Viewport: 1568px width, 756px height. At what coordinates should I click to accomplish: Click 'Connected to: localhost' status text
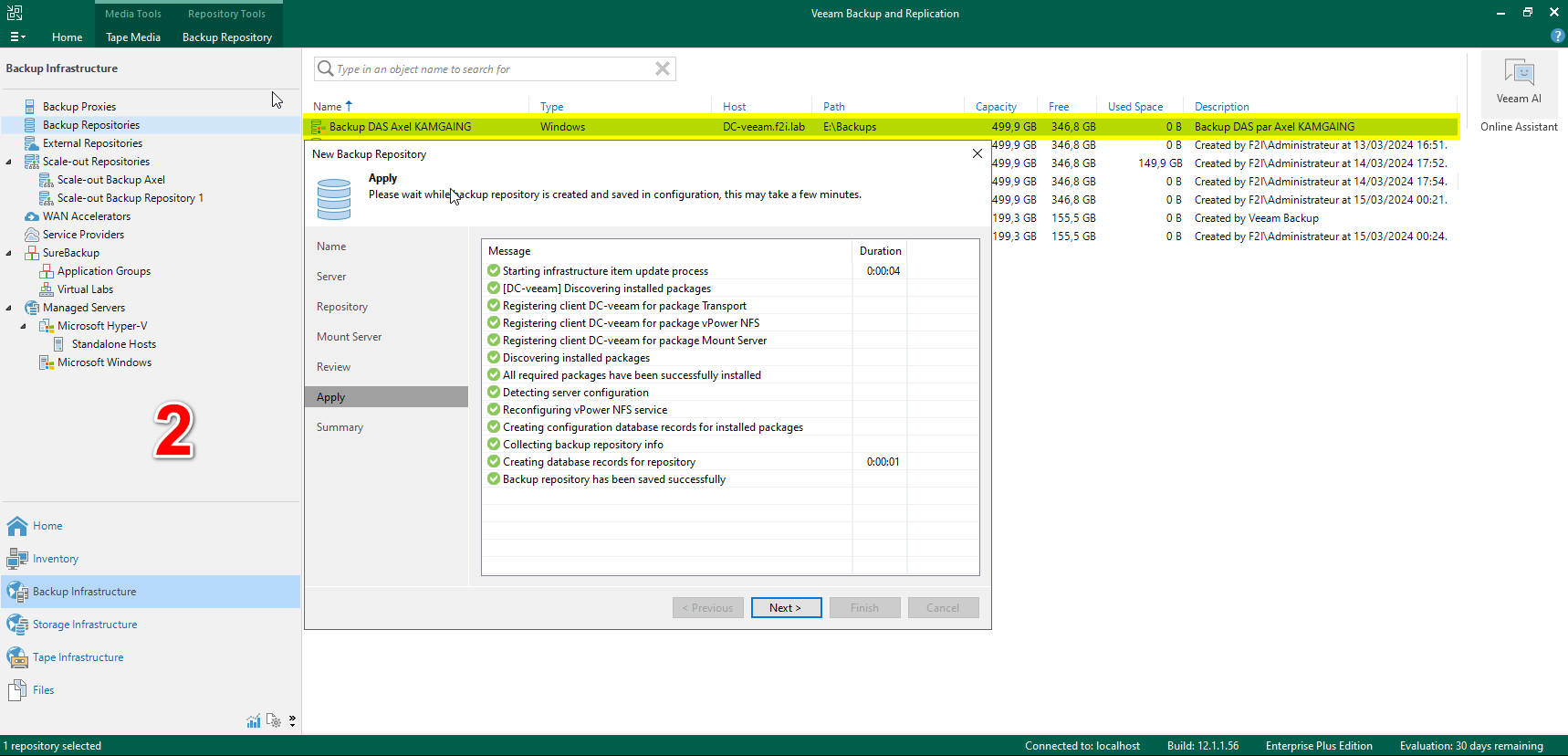click(x=1082, y=746)
